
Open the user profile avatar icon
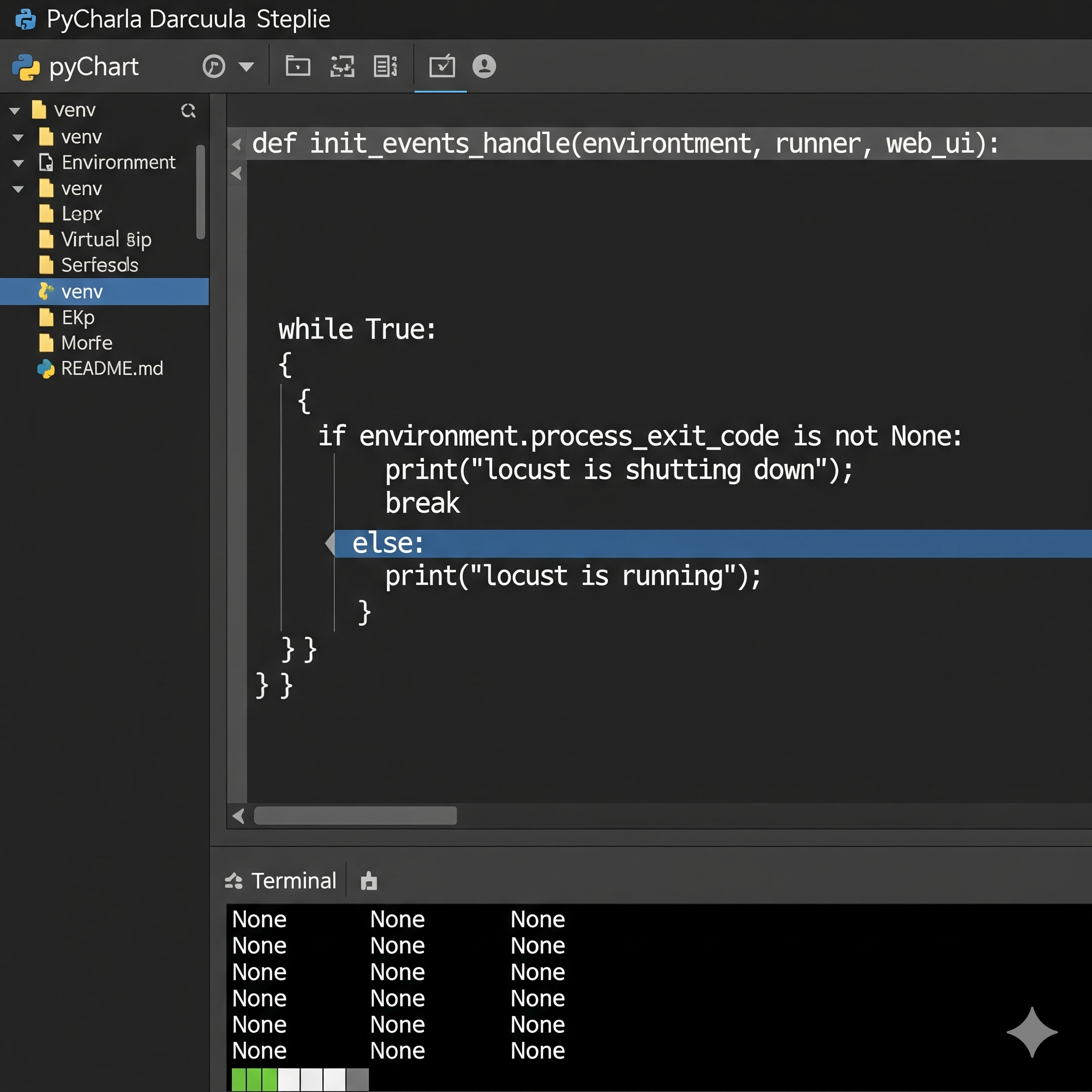[x=484, y=67]
